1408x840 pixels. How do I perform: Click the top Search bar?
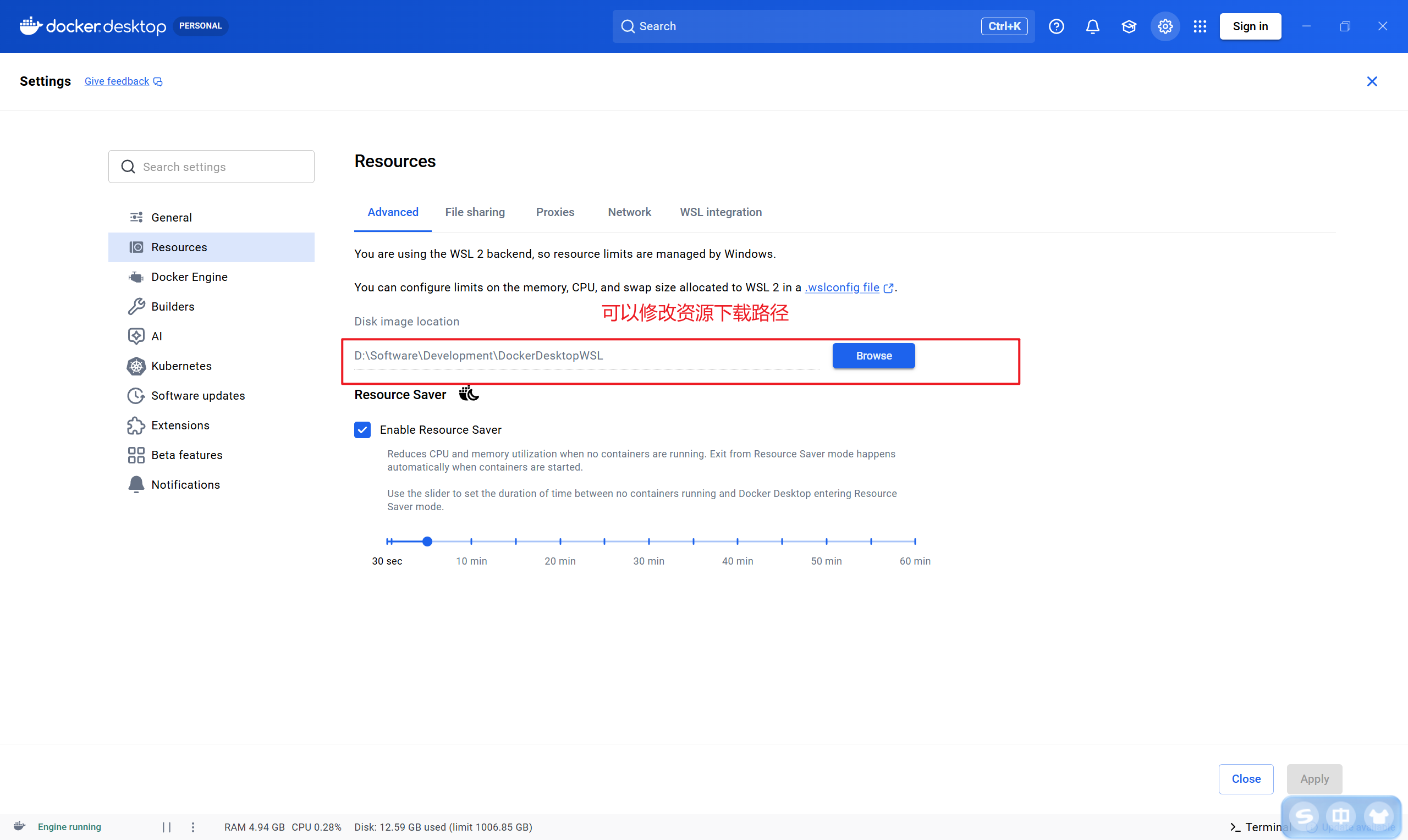(823, 26)
